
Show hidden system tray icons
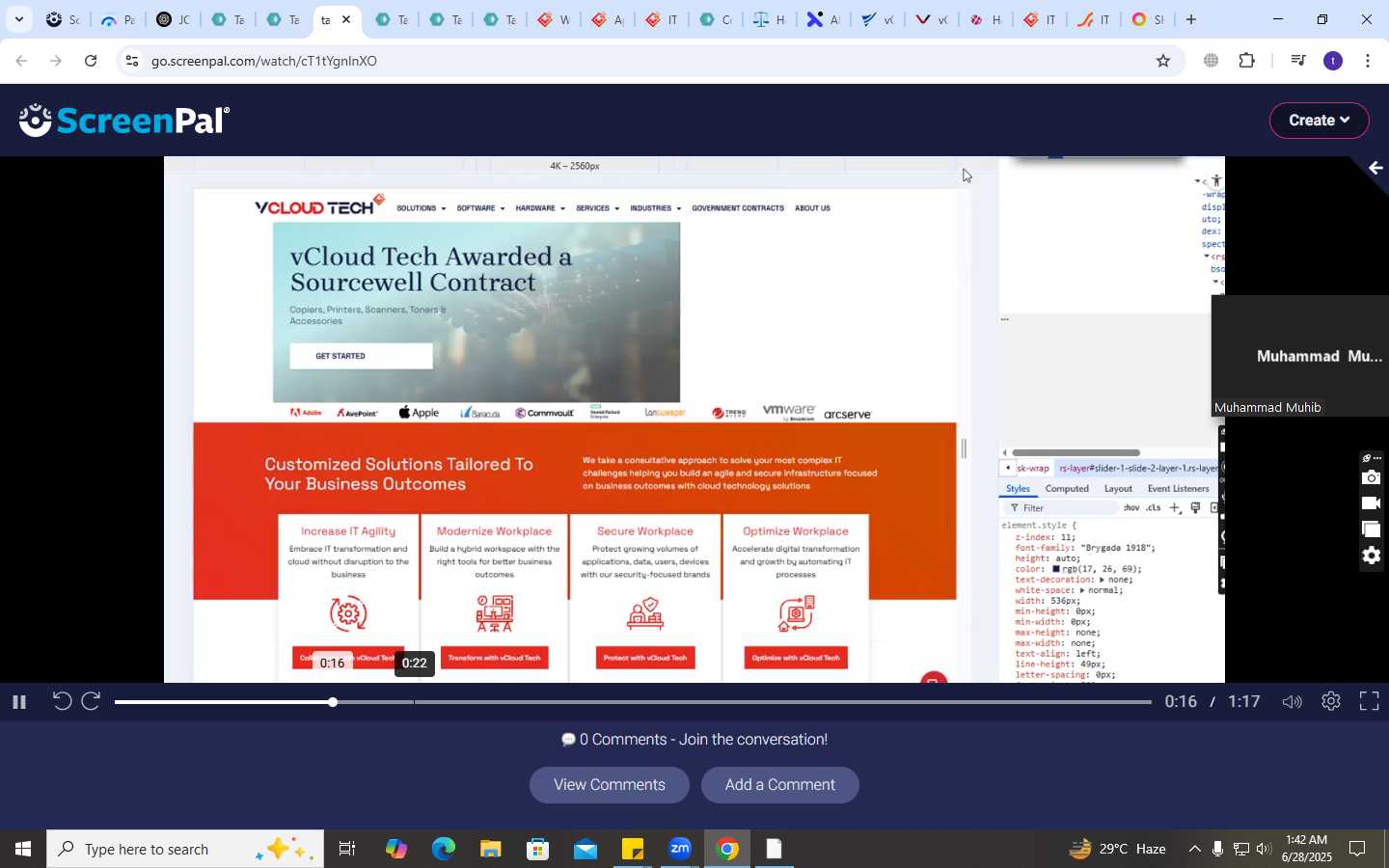click(x=1194, y=850)
